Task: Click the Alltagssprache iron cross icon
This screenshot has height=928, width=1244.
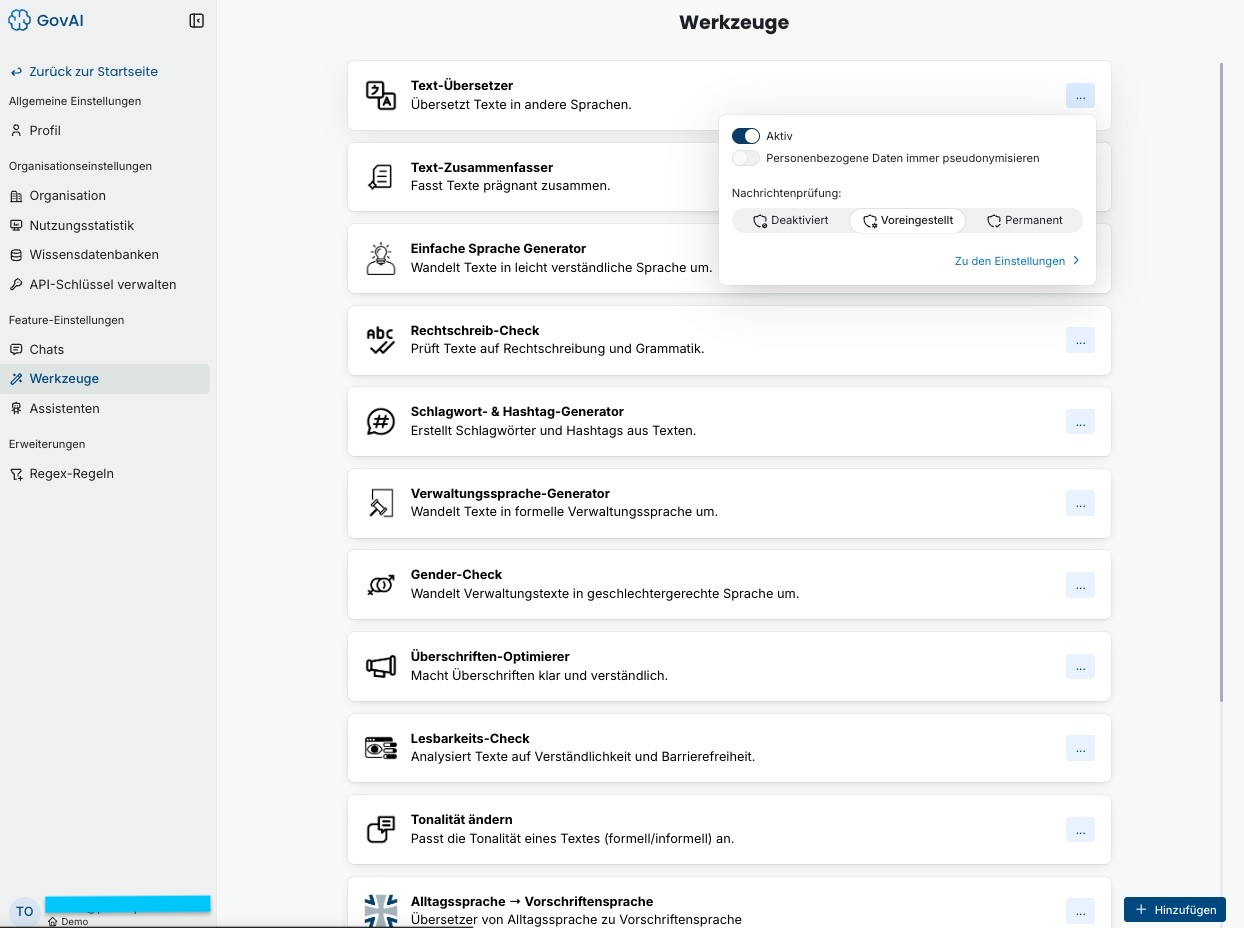Action: click(381, 911)
